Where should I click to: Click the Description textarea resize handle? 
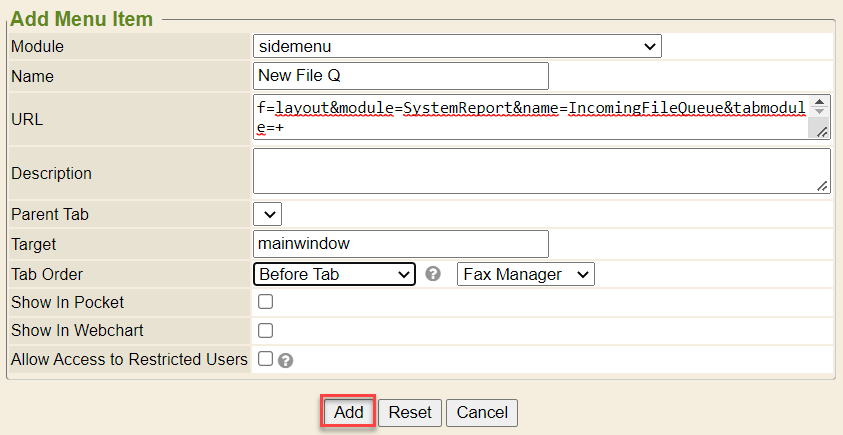click(822, 185)
